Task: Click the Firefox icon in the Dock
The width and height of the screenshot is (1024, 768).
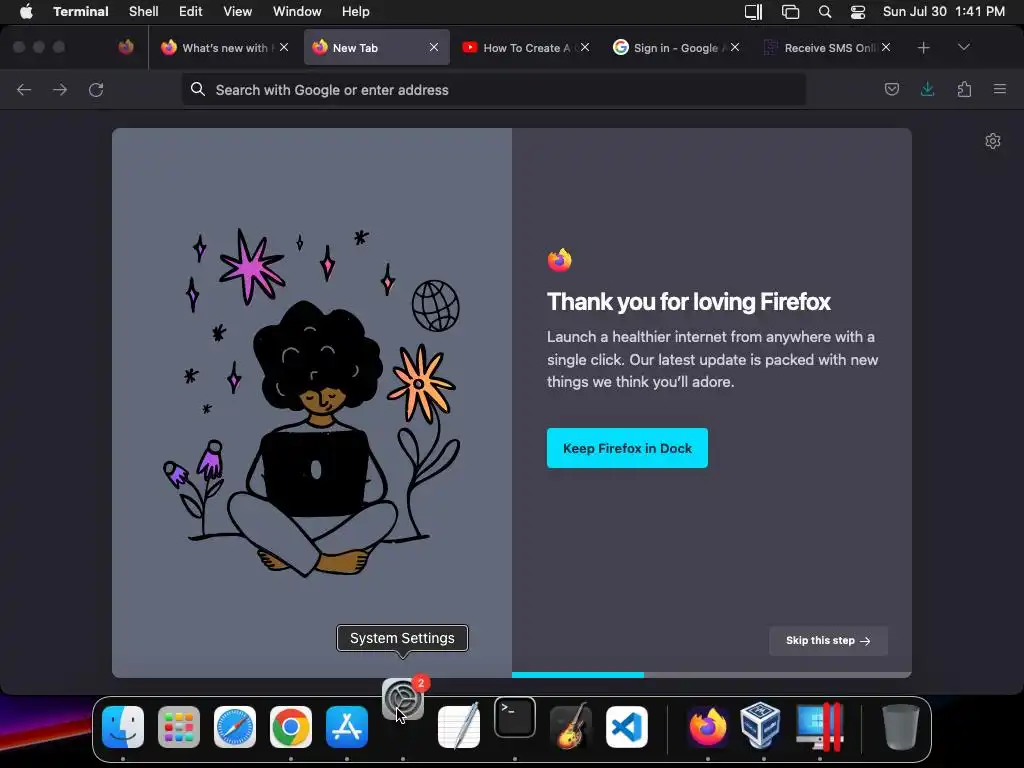Action: pyautogui.click(x=708, y=727)
